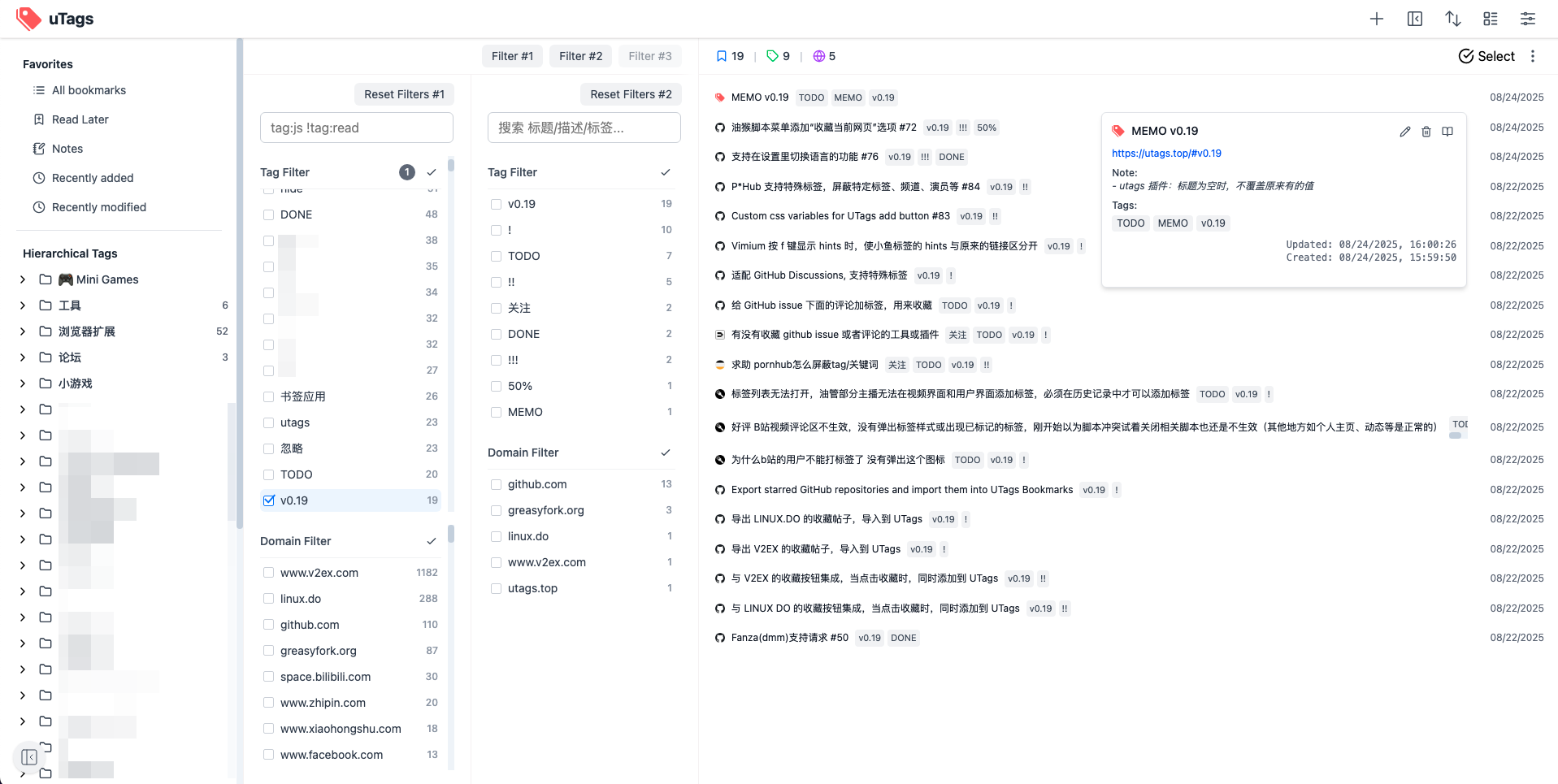Viewport: 1558px width, 784px height.
Task: Expand the Mini Games folder
Action: 23,279
